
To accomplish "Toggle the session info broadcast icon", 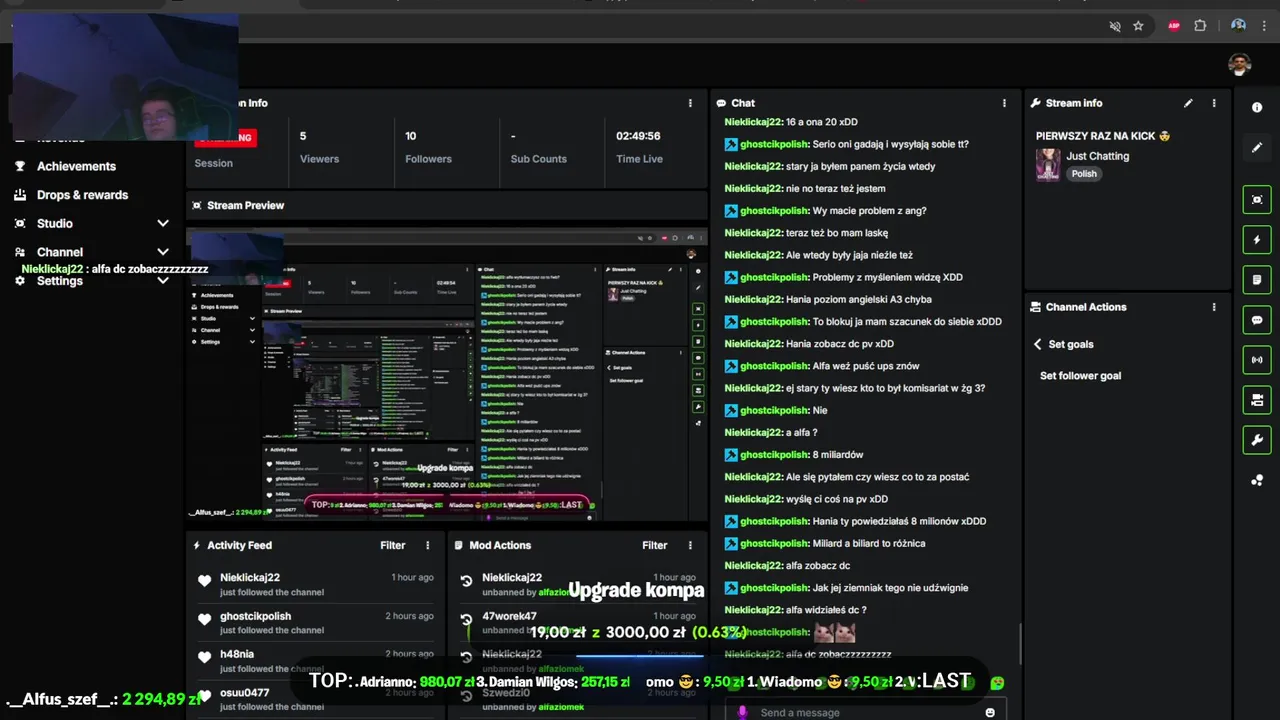I will pos(1257,360).
